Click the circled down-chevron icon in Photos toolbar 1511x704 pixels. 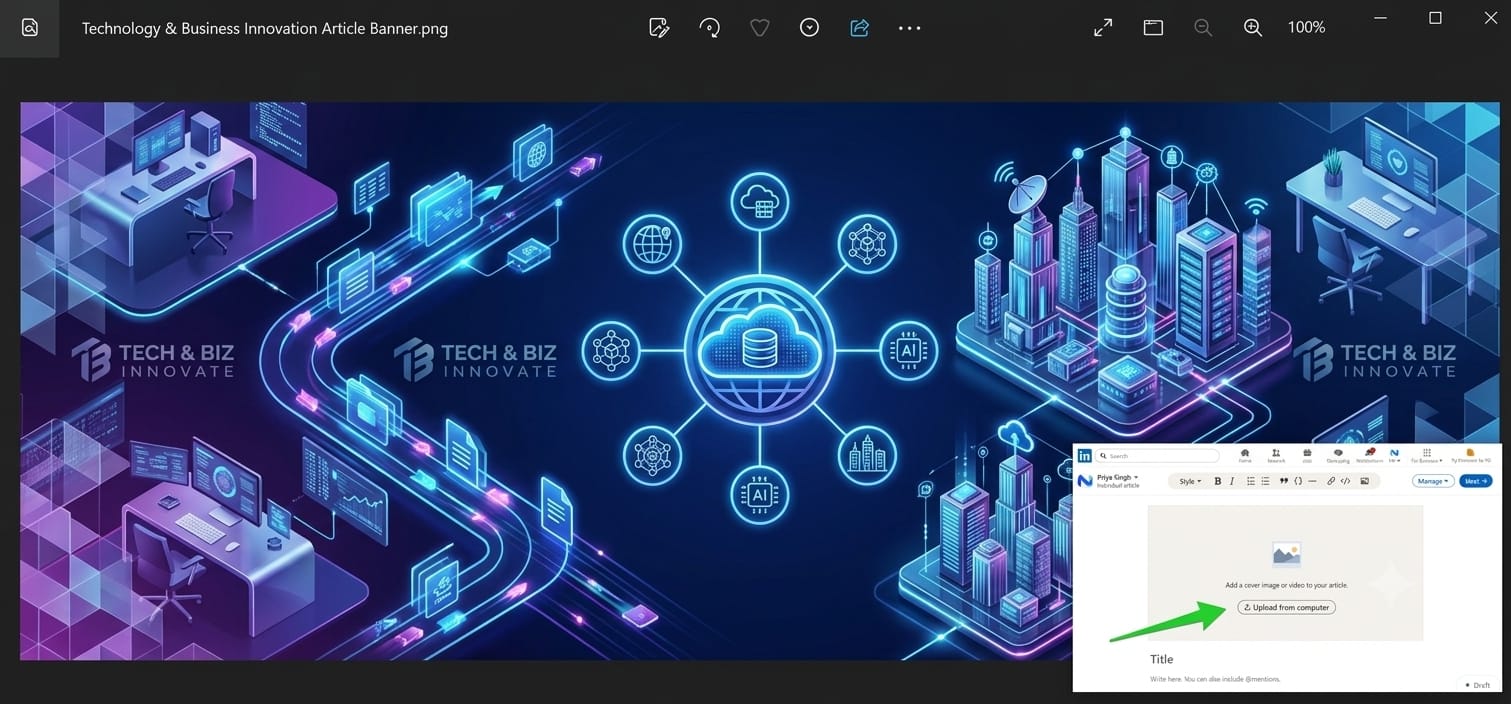(810, 28)
